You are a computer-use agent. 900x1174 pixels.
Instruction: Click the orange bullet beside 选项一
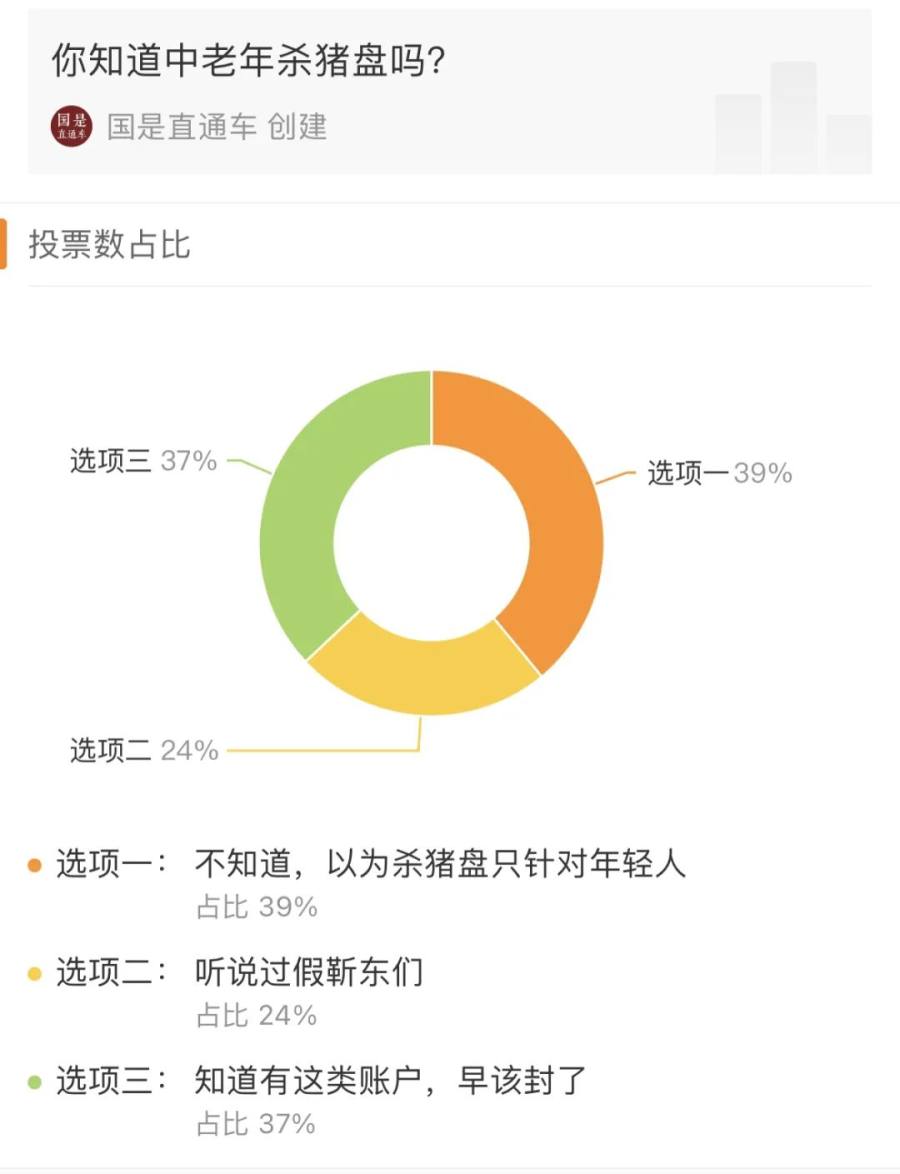[35, 865]
